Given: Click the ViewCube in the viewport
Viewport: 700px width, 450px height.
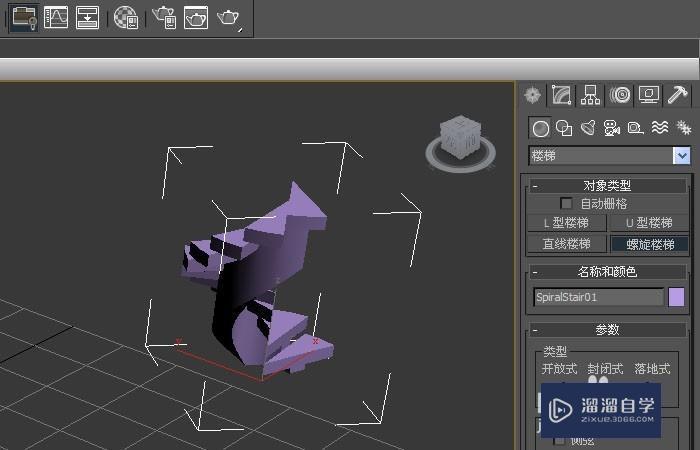Looking at the screenshot, I should click(460, 138).
